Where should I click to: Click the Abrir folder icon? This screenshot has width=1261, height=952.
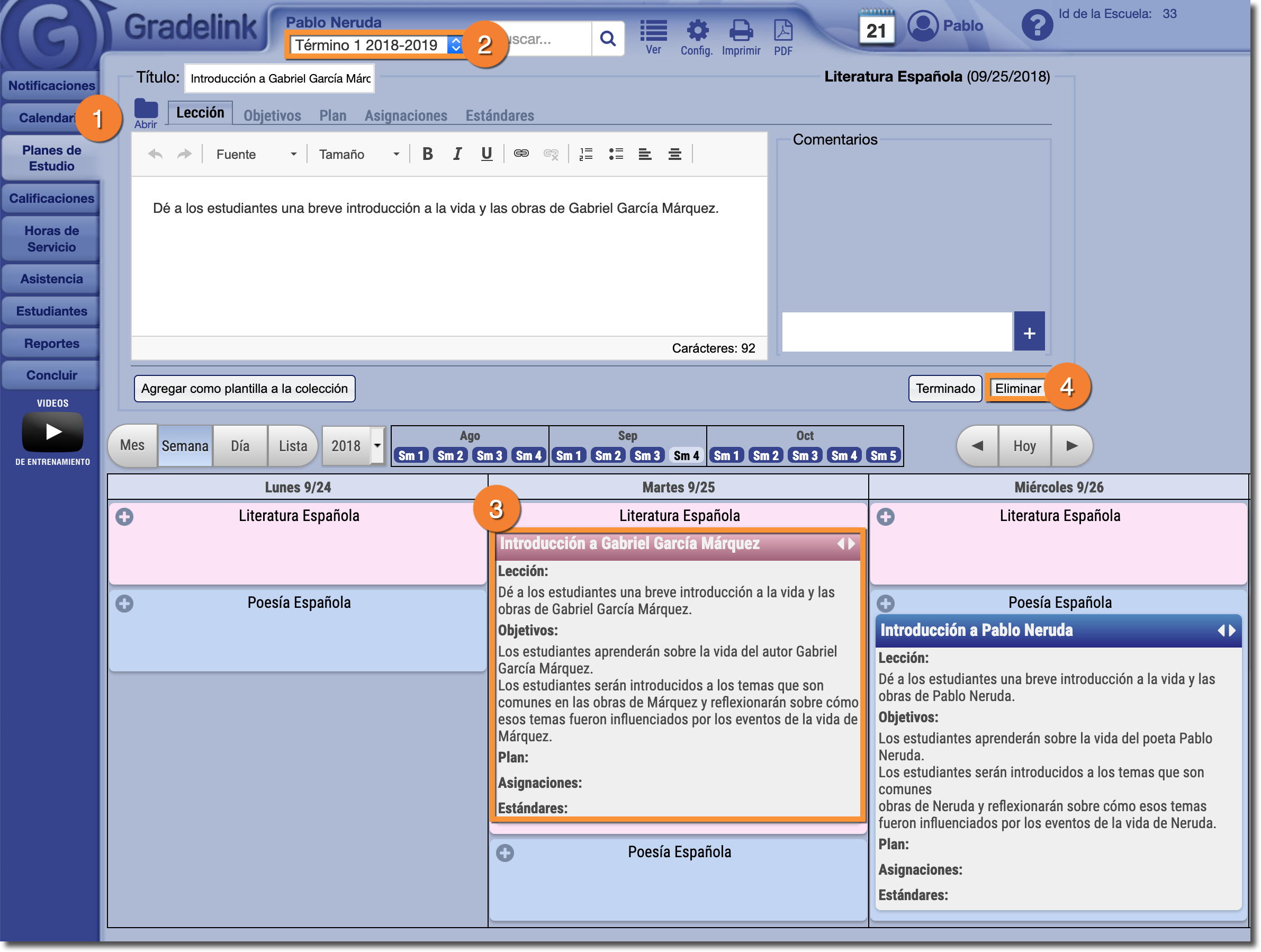pyautogui.click(x=146, y=109)
